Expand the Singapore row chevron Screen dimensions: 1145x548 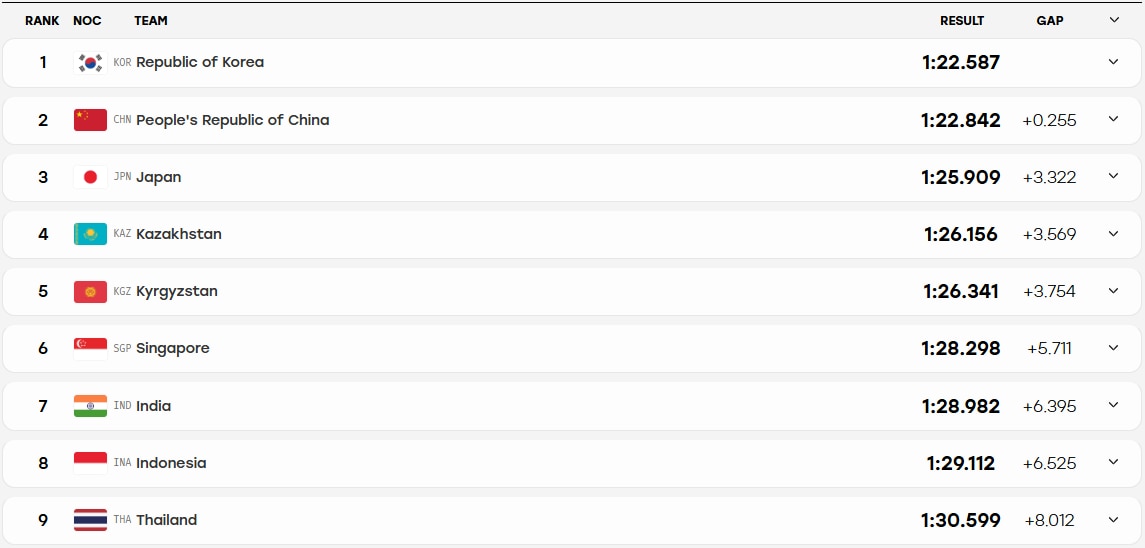click(x=1113, y=348)
